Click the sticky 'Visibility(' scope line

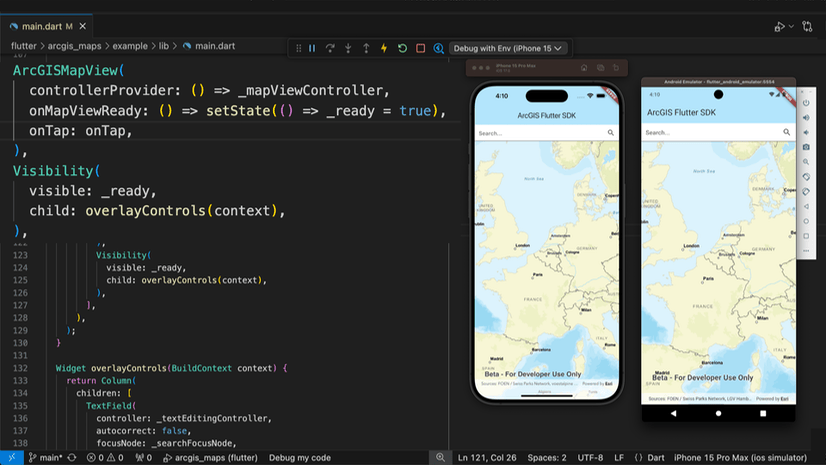(x=56, y=171)
